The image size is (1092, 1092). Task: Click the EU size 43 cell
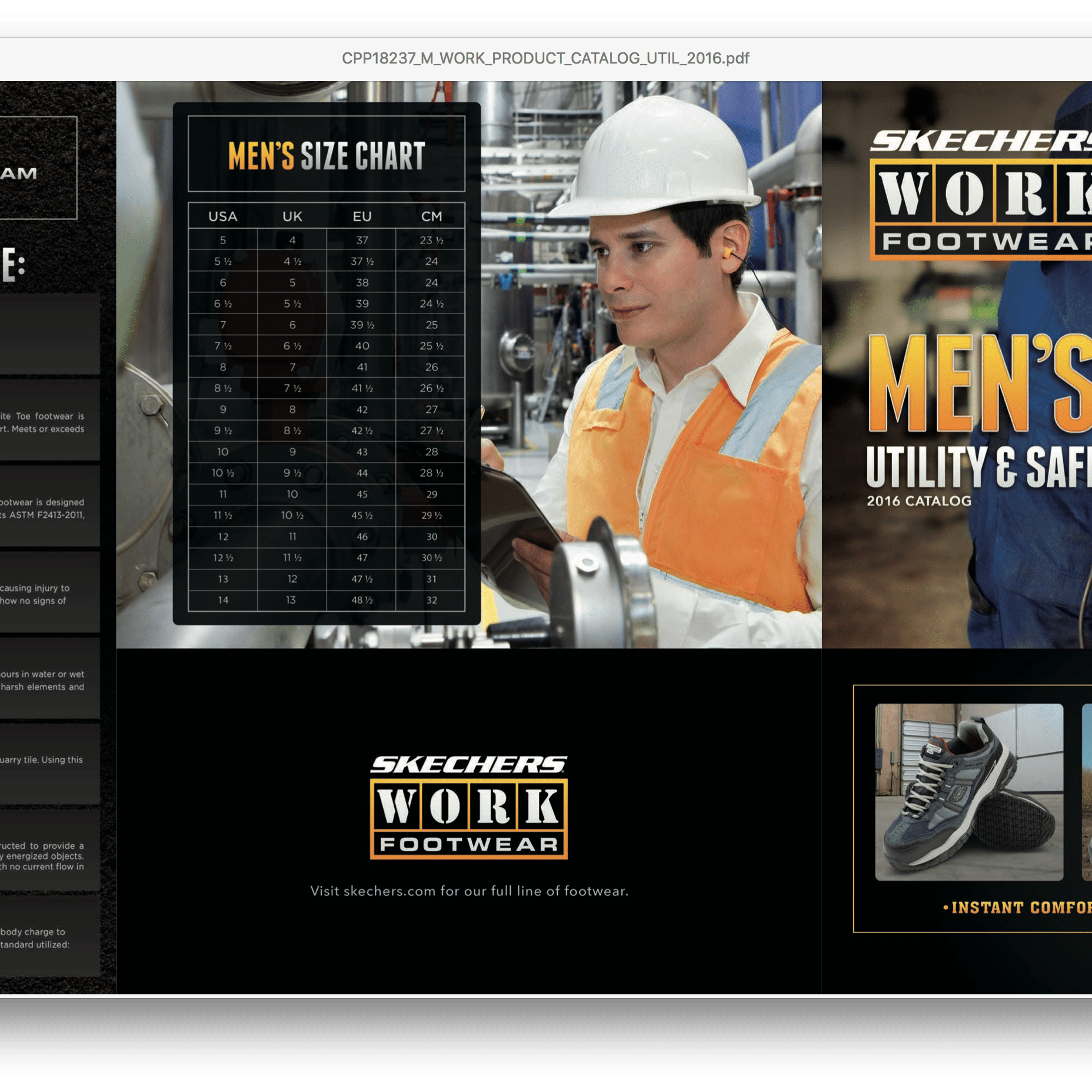(x=362, y=452)
